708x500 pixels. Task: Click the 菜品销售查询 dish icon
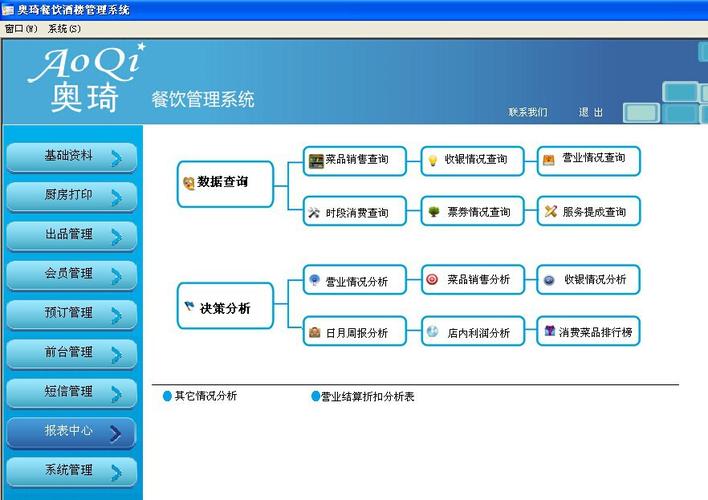(316, 160)
